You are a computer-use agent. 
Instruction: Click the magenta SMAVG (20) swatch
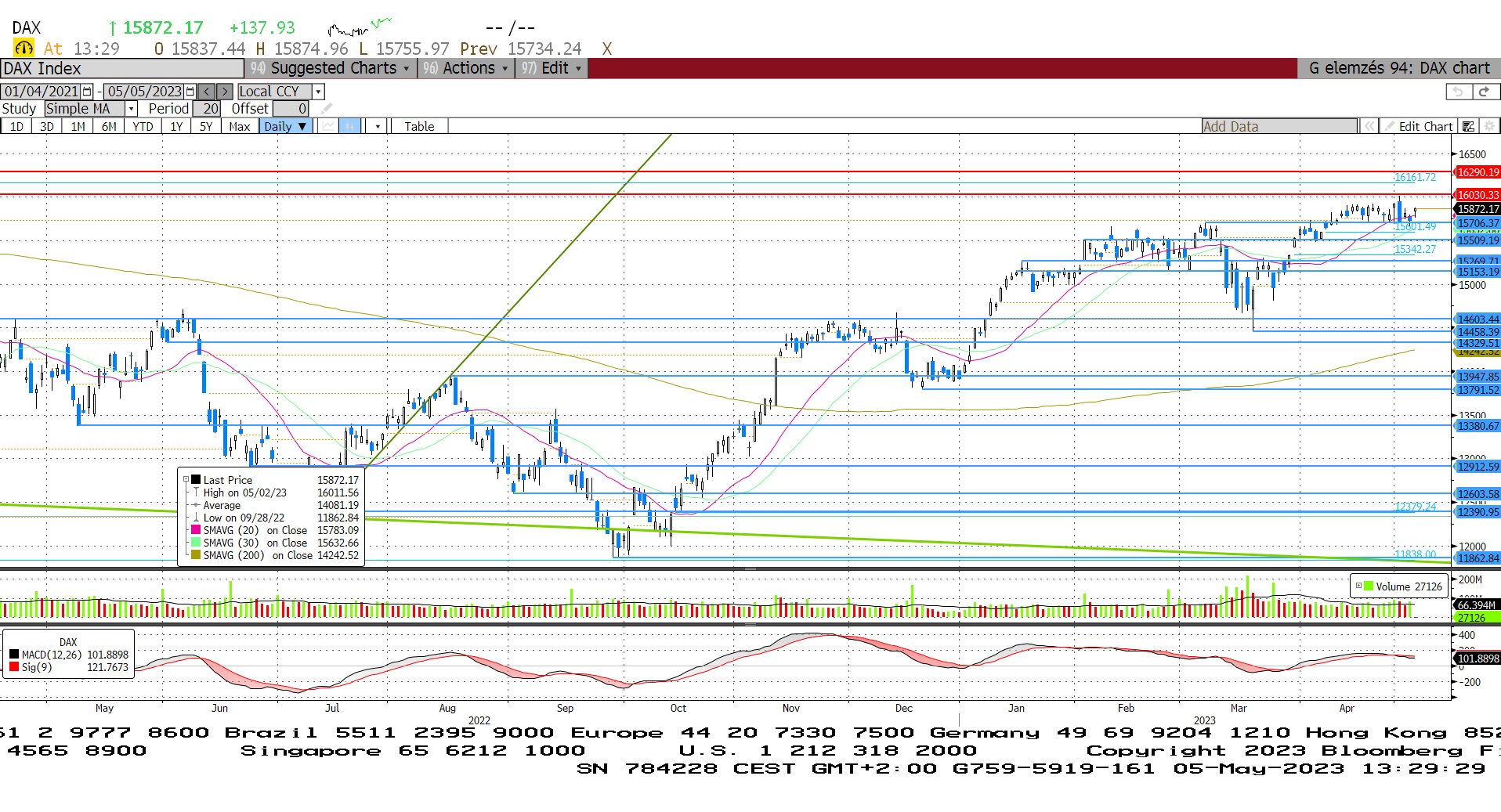pyautogui.click(x=196, y=530)
